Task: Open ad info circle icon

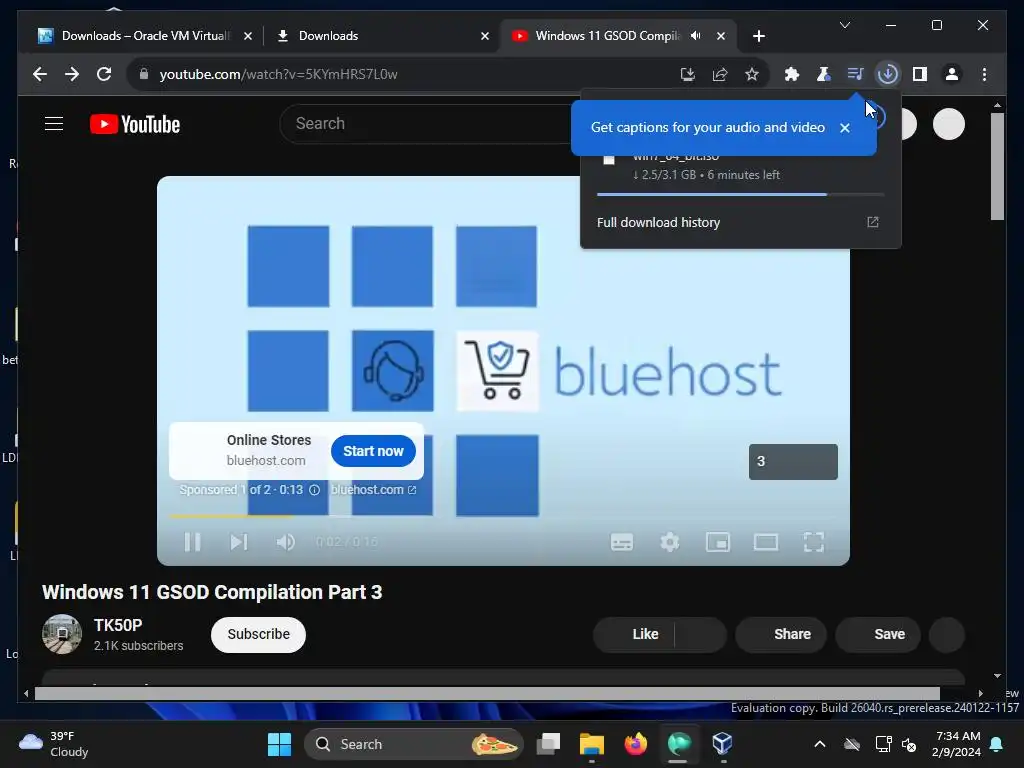Action: [x=314, y=490]
